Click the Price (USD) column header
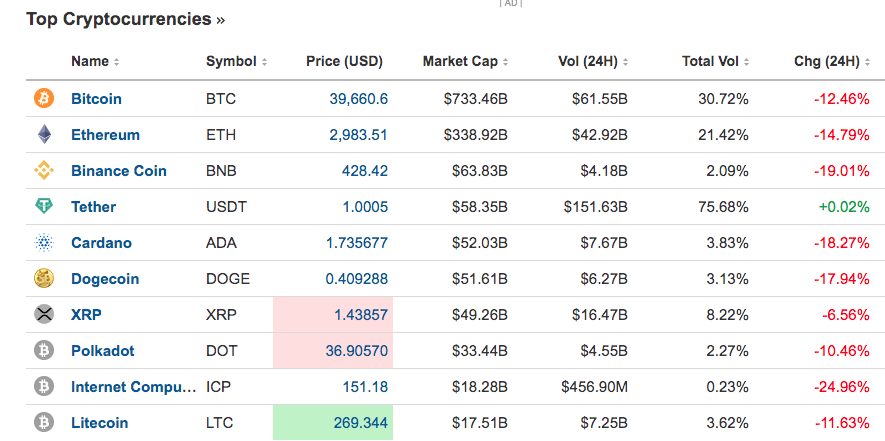Screen dimensions: 885x441 coord(344,62)
